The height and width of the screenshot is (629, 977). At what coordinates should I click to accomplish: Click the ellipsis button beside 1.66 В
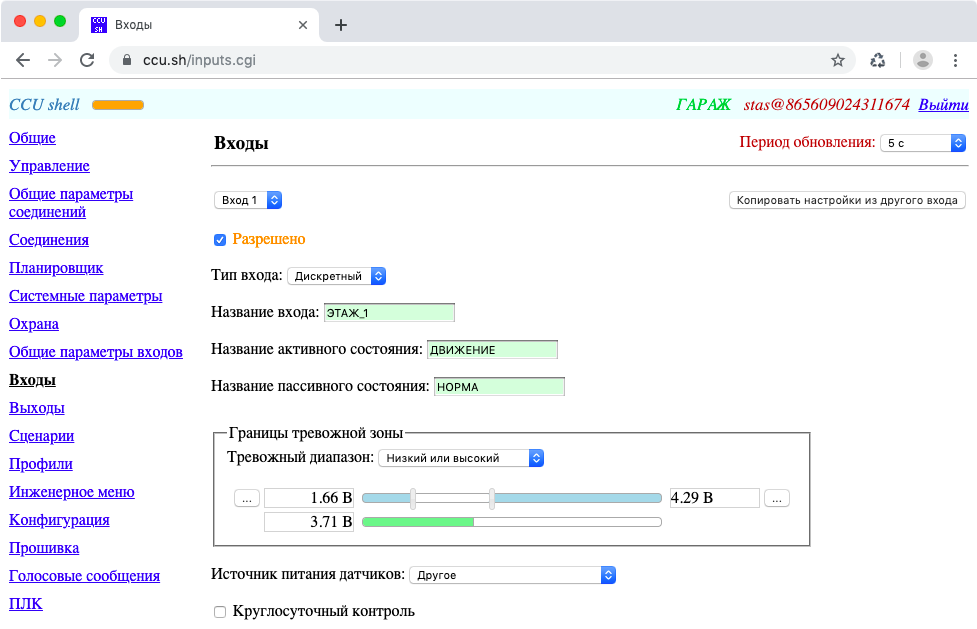coord(247,498)
